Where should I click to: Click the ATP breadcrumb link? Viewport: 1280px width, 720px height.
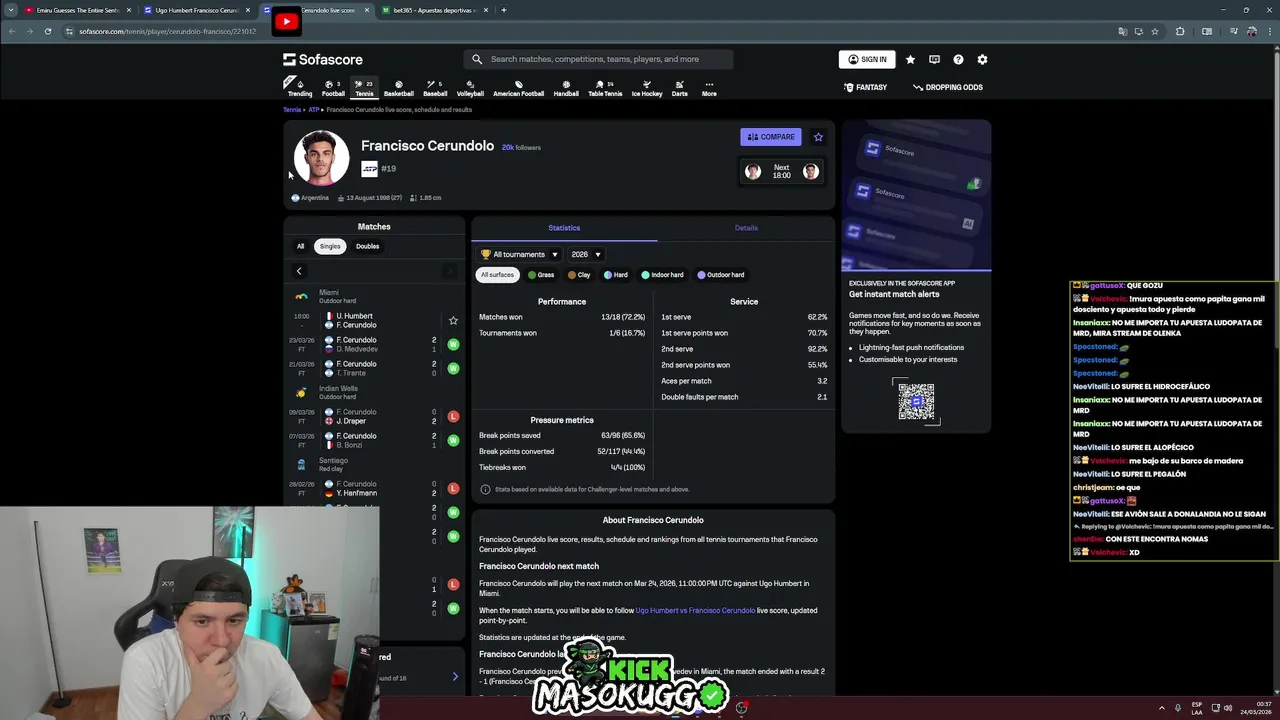coord(313,110)
